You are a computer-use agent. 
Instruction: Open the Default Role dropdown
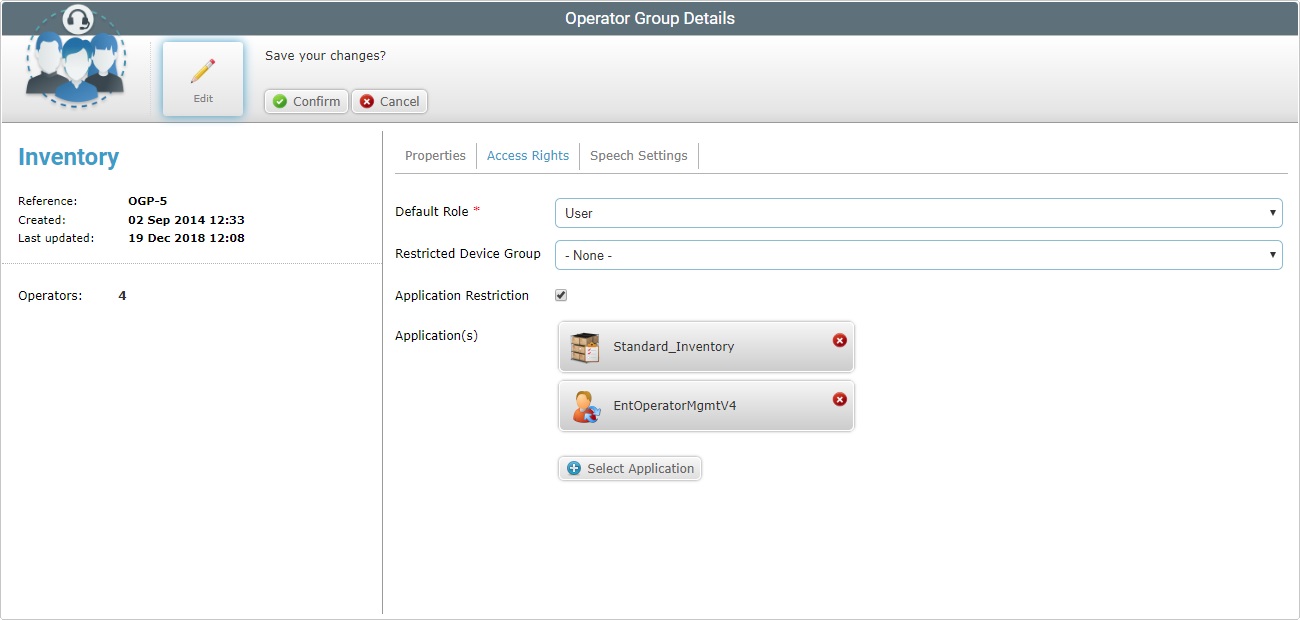pos(1272,212)
